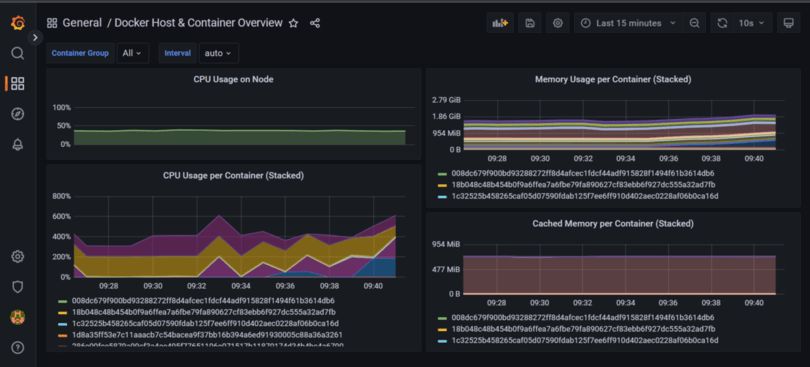Viewport: 810px width, 367px height.
Task: Click yellow color swatch for 18b048c4 in Memory legend
Action: (x=442, y=185)
